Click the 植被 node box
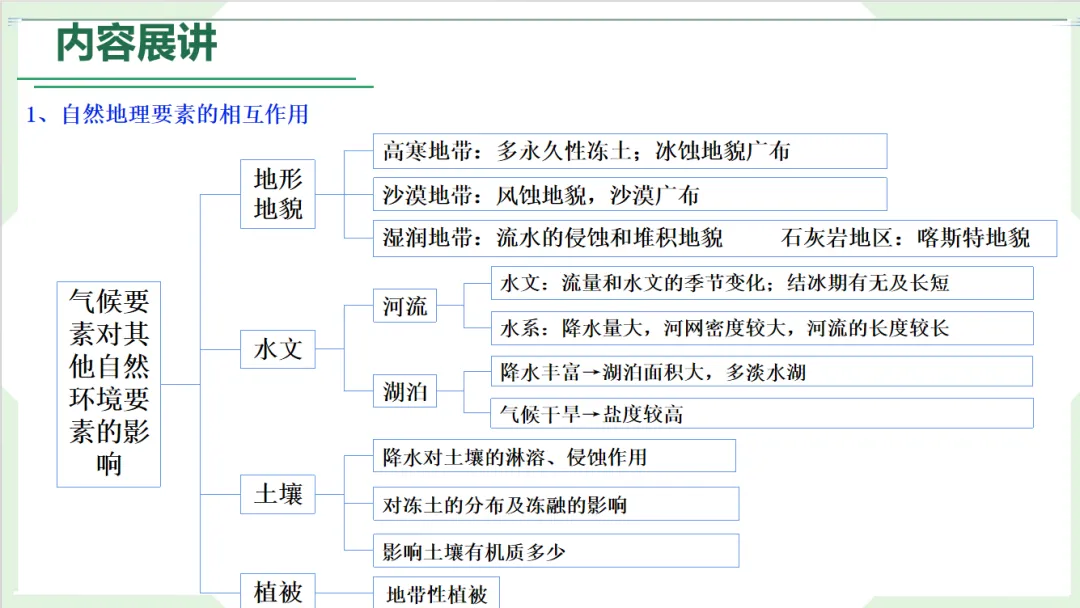1080x608 pixels. click(x=278, y=591)
